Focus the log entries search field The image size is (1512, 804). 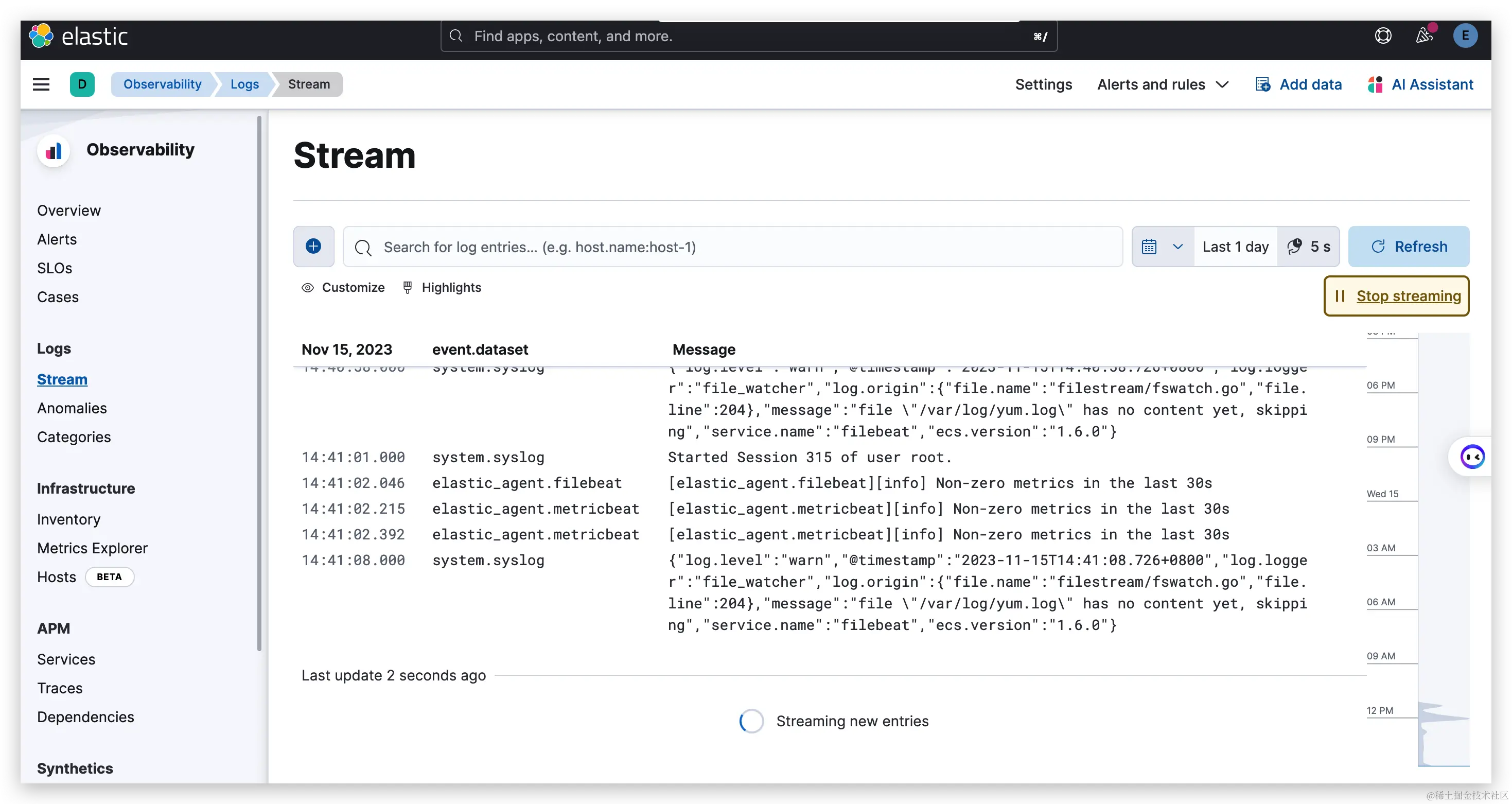tap(732, 247)
